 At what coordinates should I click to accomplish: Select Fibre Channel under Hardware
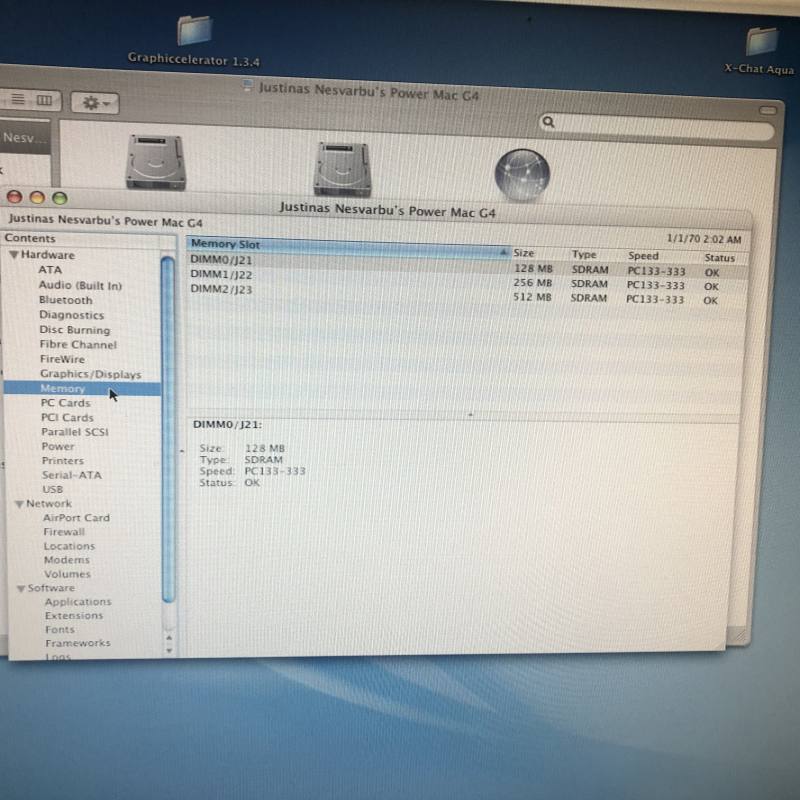coord(78,344)
